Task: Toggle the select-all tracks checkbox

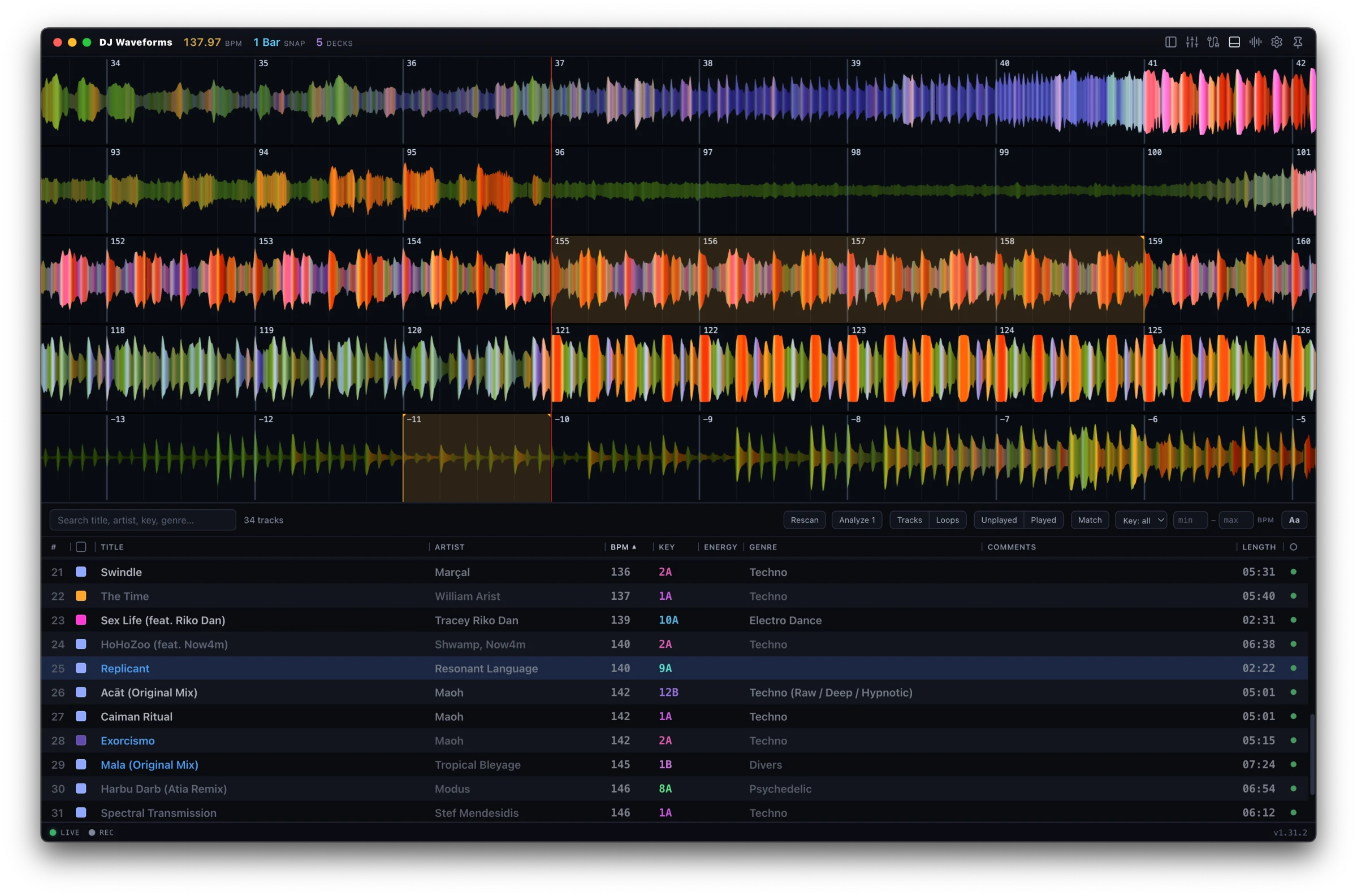Action: coord(81,547)
